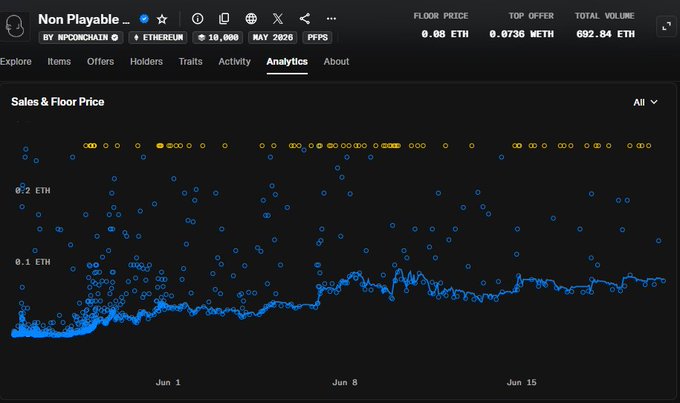Screen dimensions: 680x403
Task: Click the BY NPCONCHAIN creator badge
Action: pos(81,37)
